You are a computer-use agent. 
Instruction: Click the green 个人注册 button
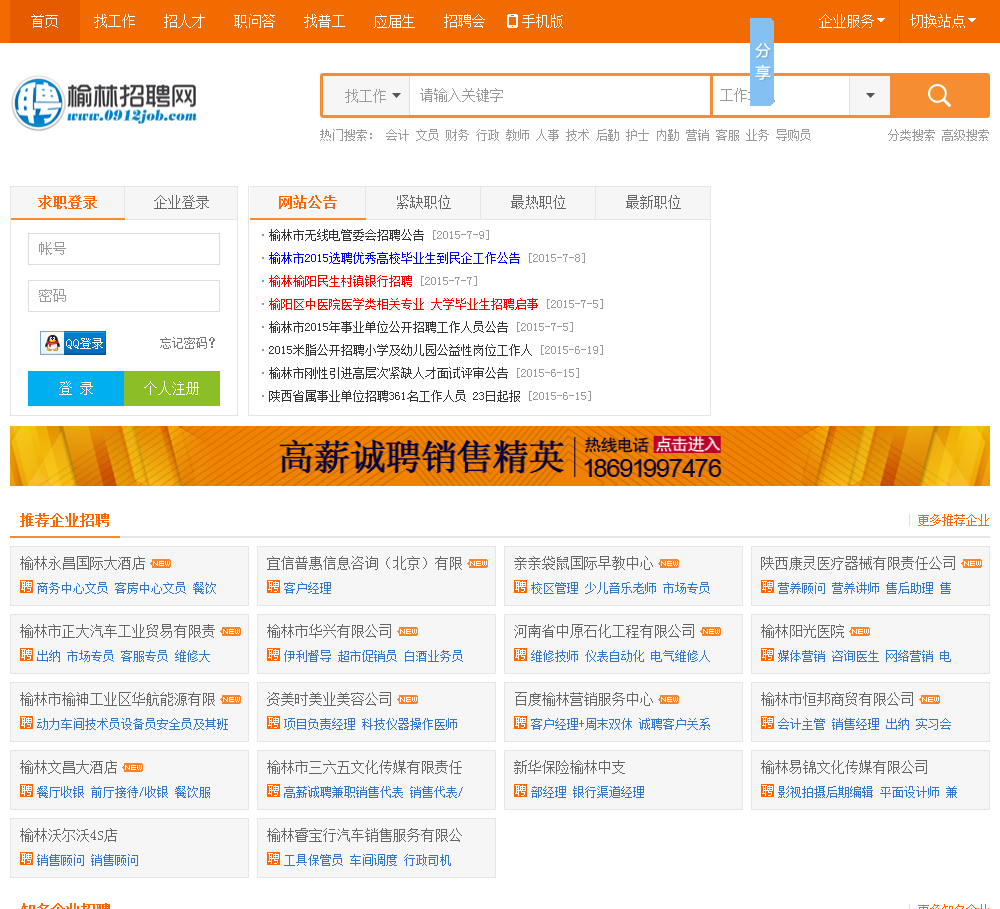(171, 389)
